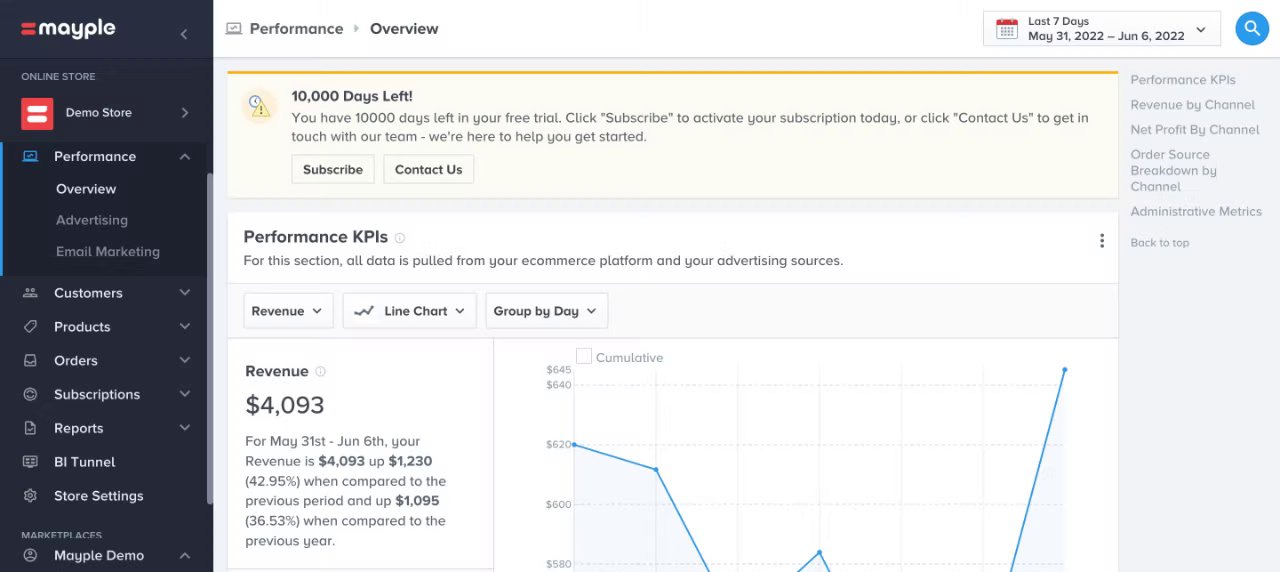
Task: Click the Subscribe button
Action: tap(333, 170)
